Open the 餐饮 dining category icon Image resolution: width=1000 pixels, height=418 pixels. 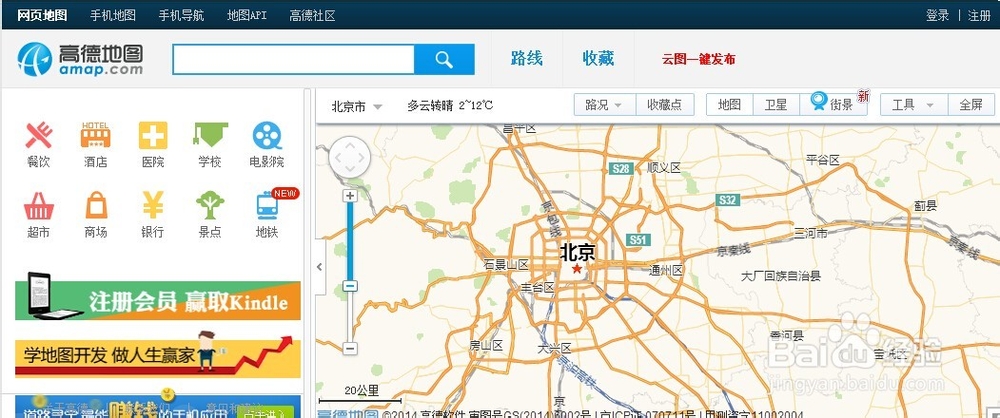pos(38,135)
